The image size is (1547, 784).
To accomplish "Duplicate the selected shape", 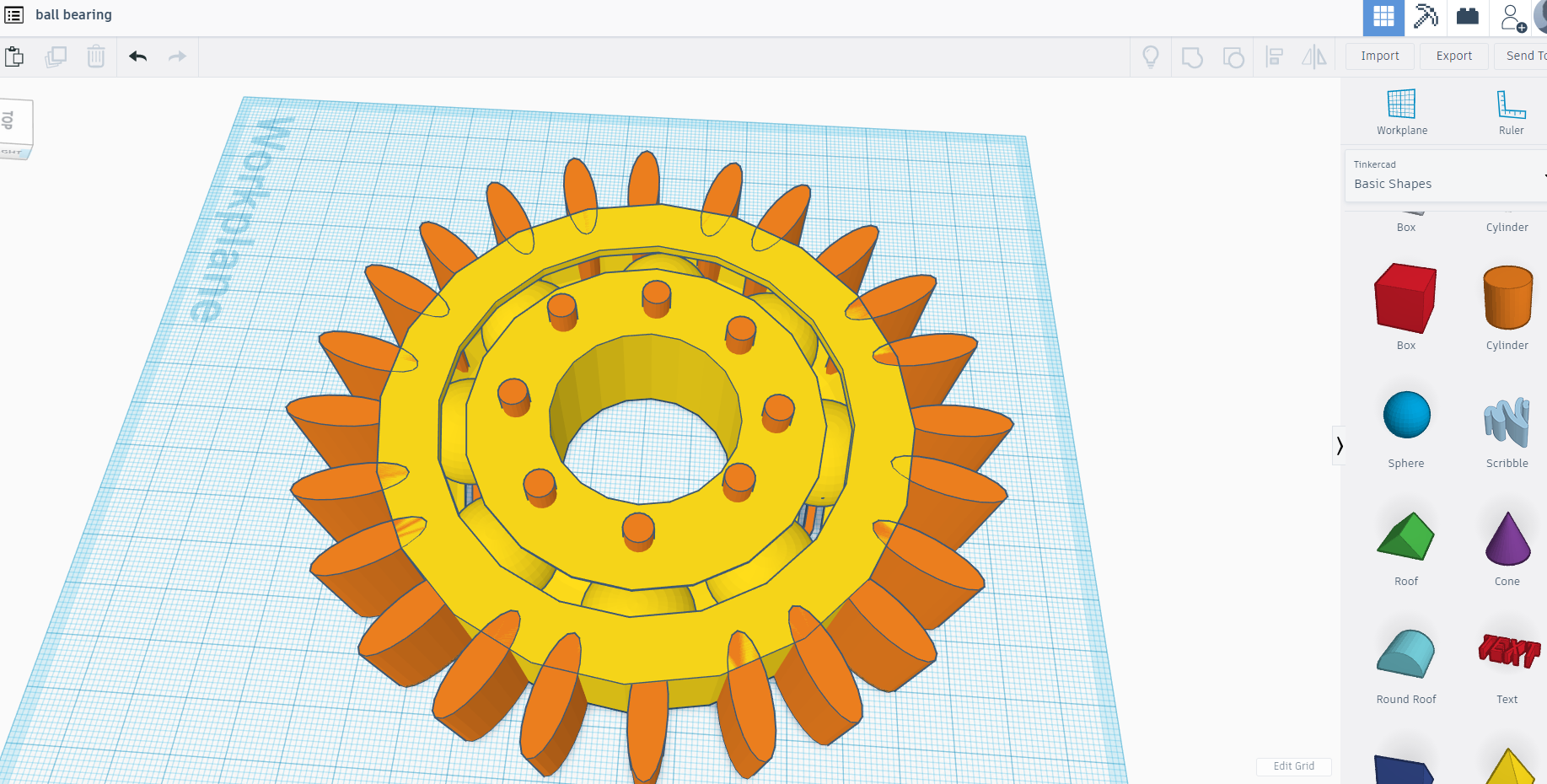I will coord(56,56).
